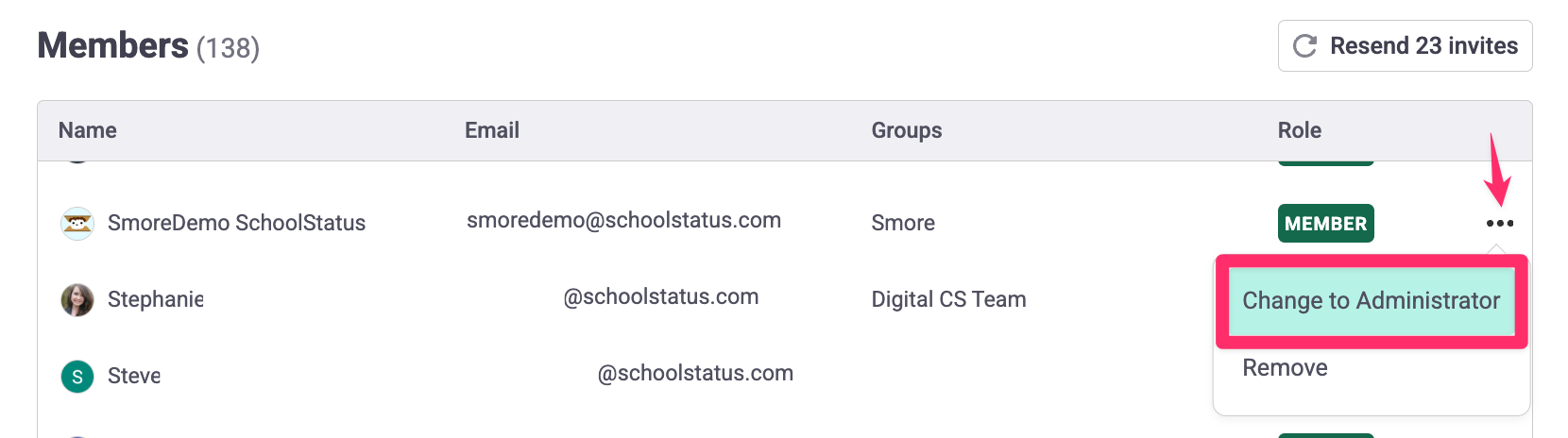Open the three-dot options menu for SmoreDemo
Screen dimensions: 1568x438
click(1499, 224)
